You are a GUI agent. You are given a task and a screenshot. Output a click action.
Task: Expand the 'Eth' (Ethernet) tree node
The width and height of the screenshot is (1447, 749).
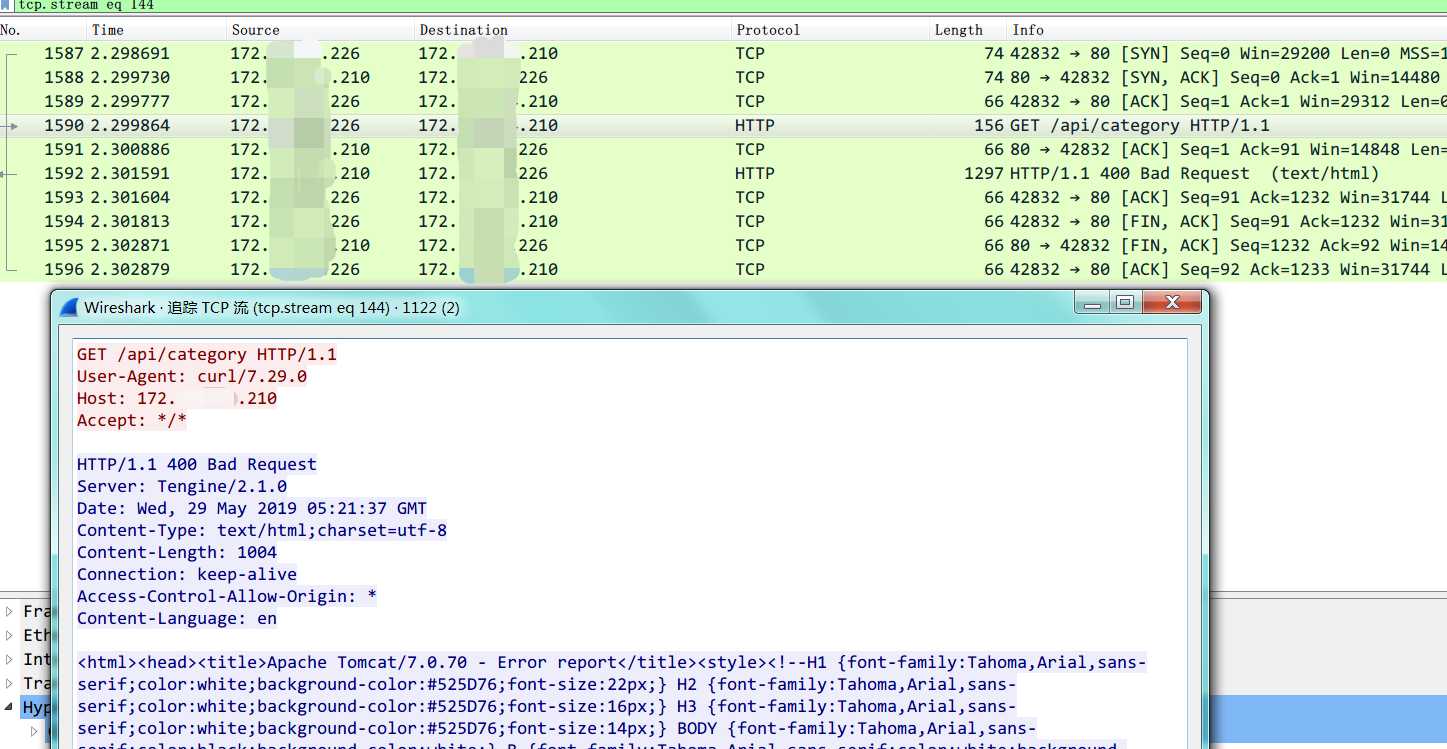tap(9, 635)
